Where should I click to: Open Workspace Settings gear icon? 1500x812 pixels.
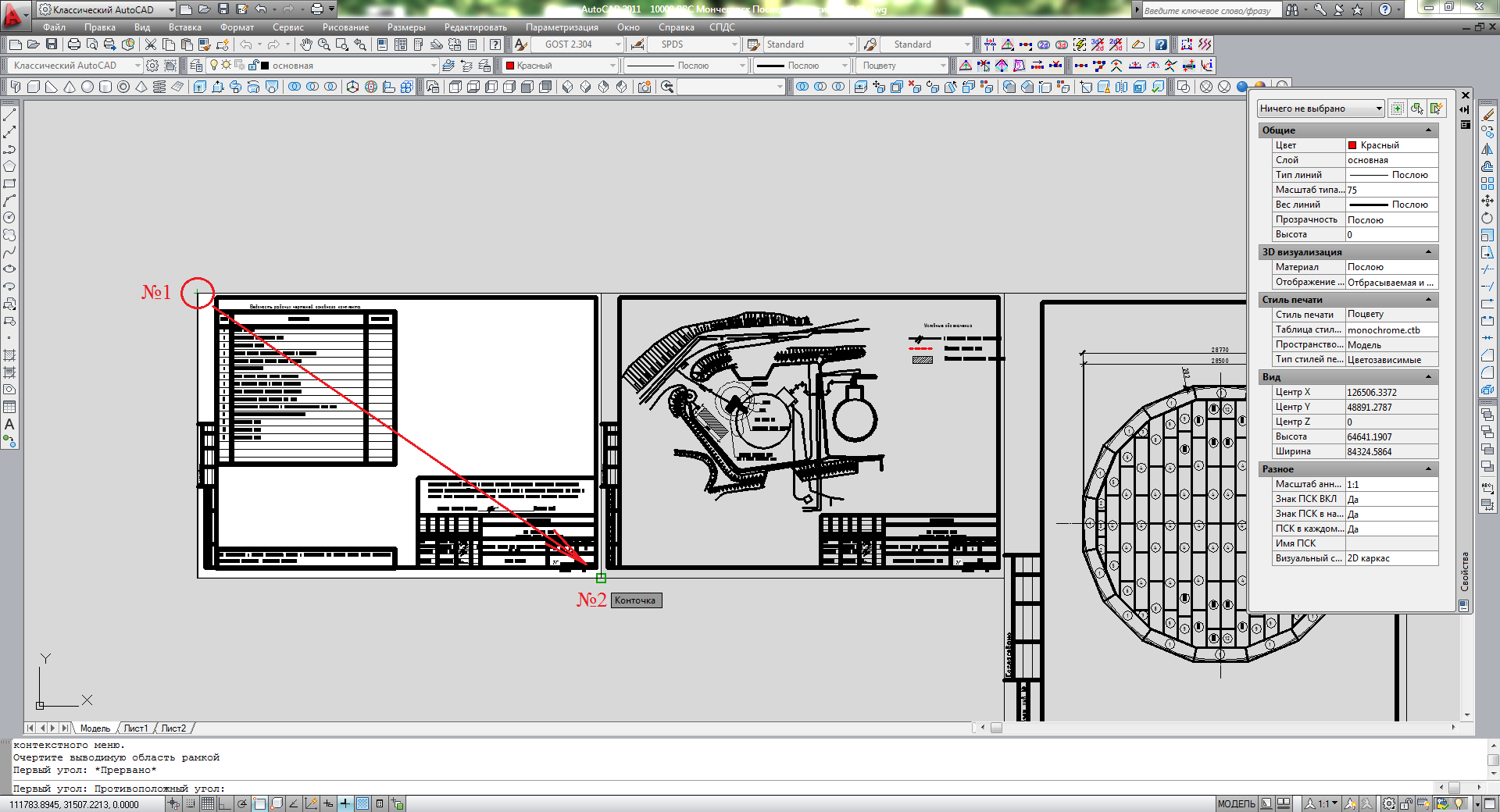pyautogui.click(x=152, y=66)
